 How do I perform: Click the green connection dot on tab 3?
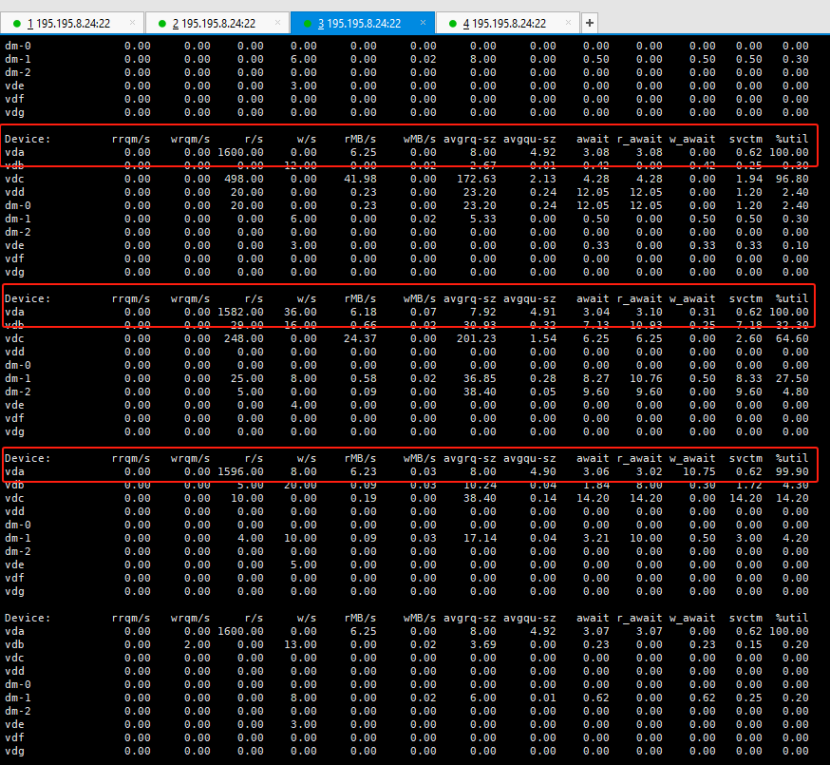coord(307,23)
